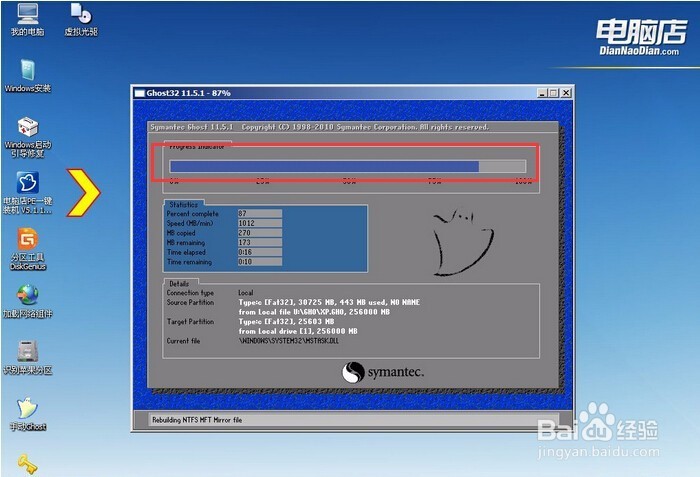
Task: Click the Symantec Ghost 11.5.1 copyright header
Action: [x=319, y=127]
